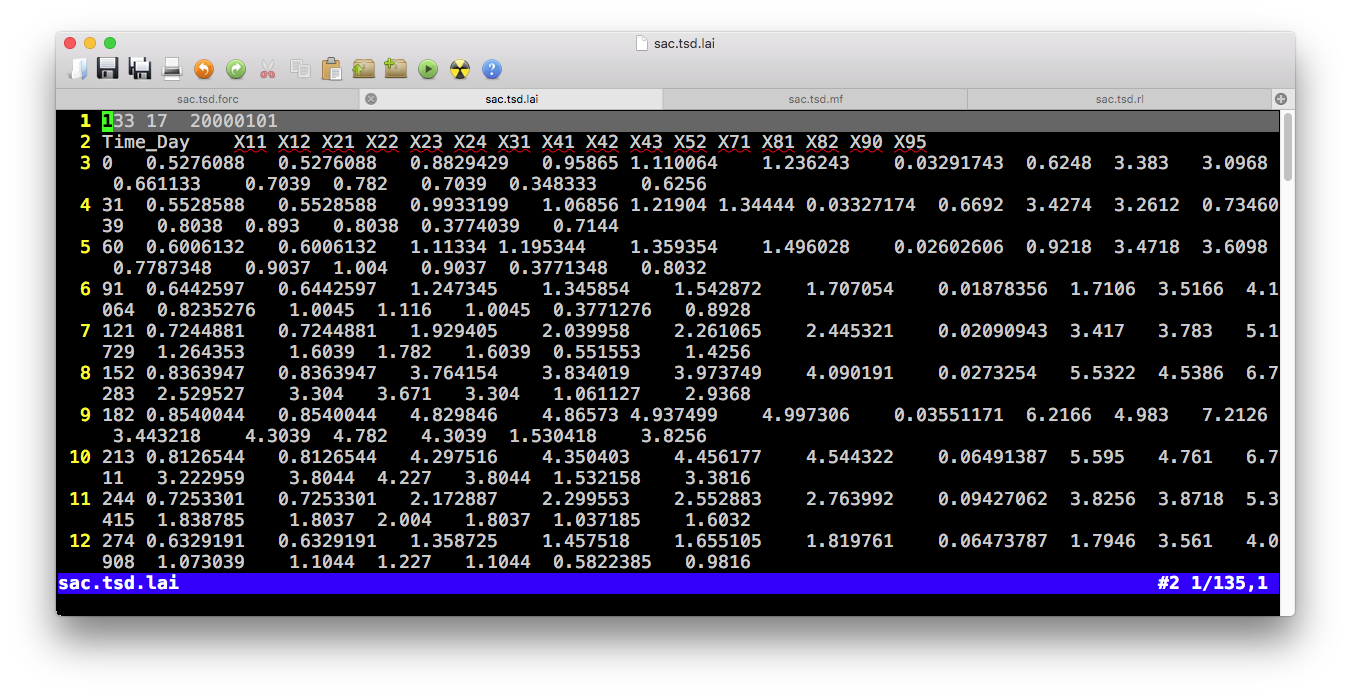
Task: Undo the last change
Action: (204, 69)
